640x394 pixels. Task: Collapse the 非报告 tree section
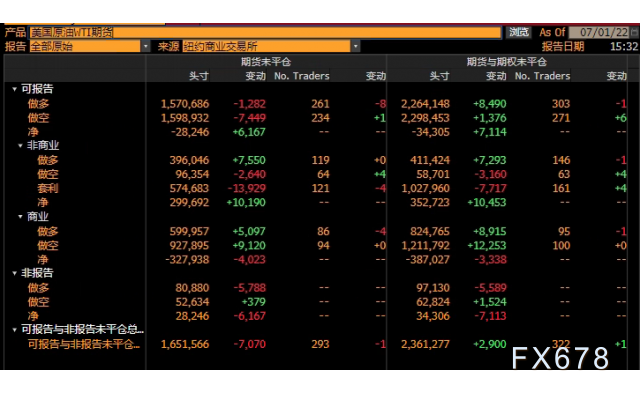point(14,273)
